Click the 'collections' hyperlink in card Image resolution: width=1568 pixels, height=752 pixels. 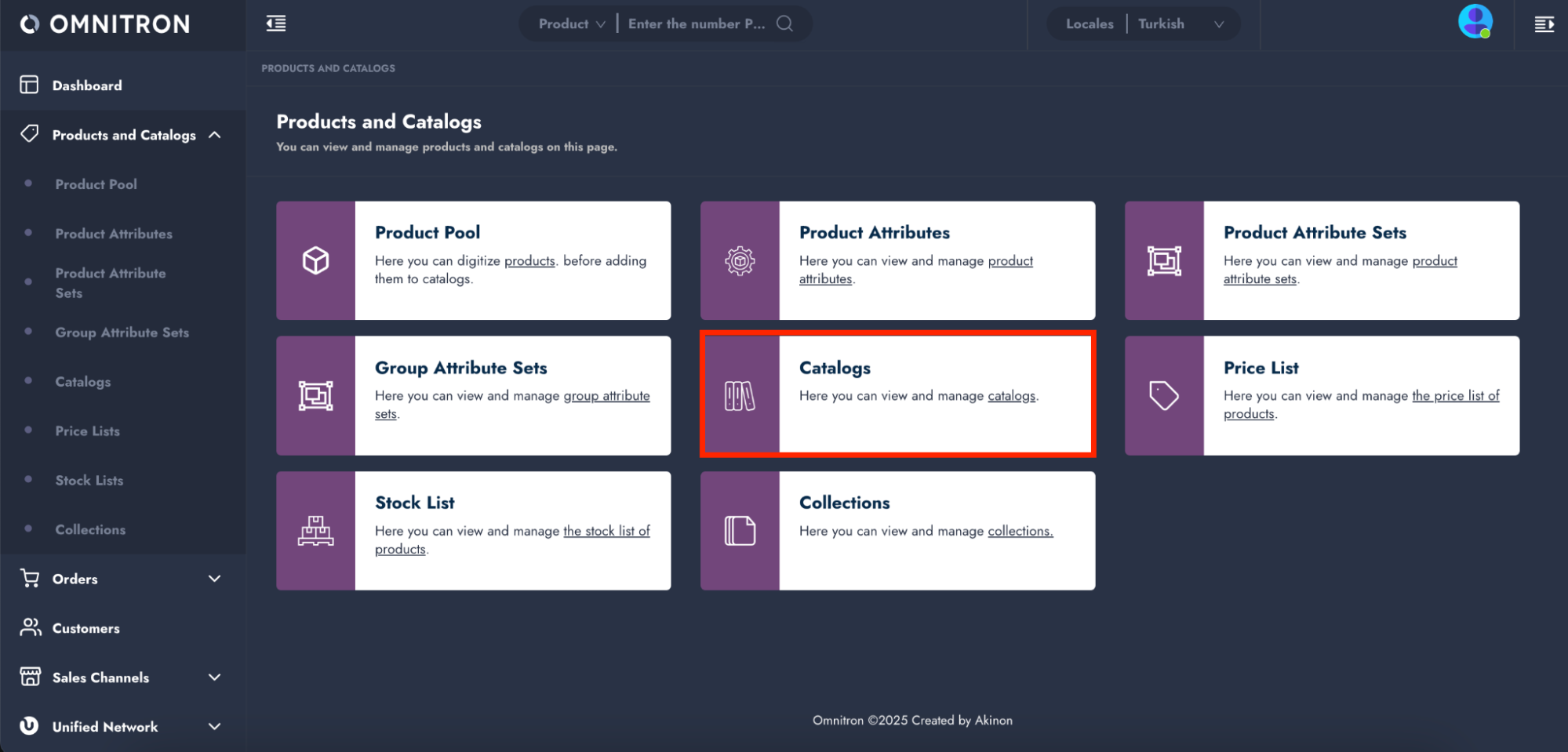pos(1019,531)
